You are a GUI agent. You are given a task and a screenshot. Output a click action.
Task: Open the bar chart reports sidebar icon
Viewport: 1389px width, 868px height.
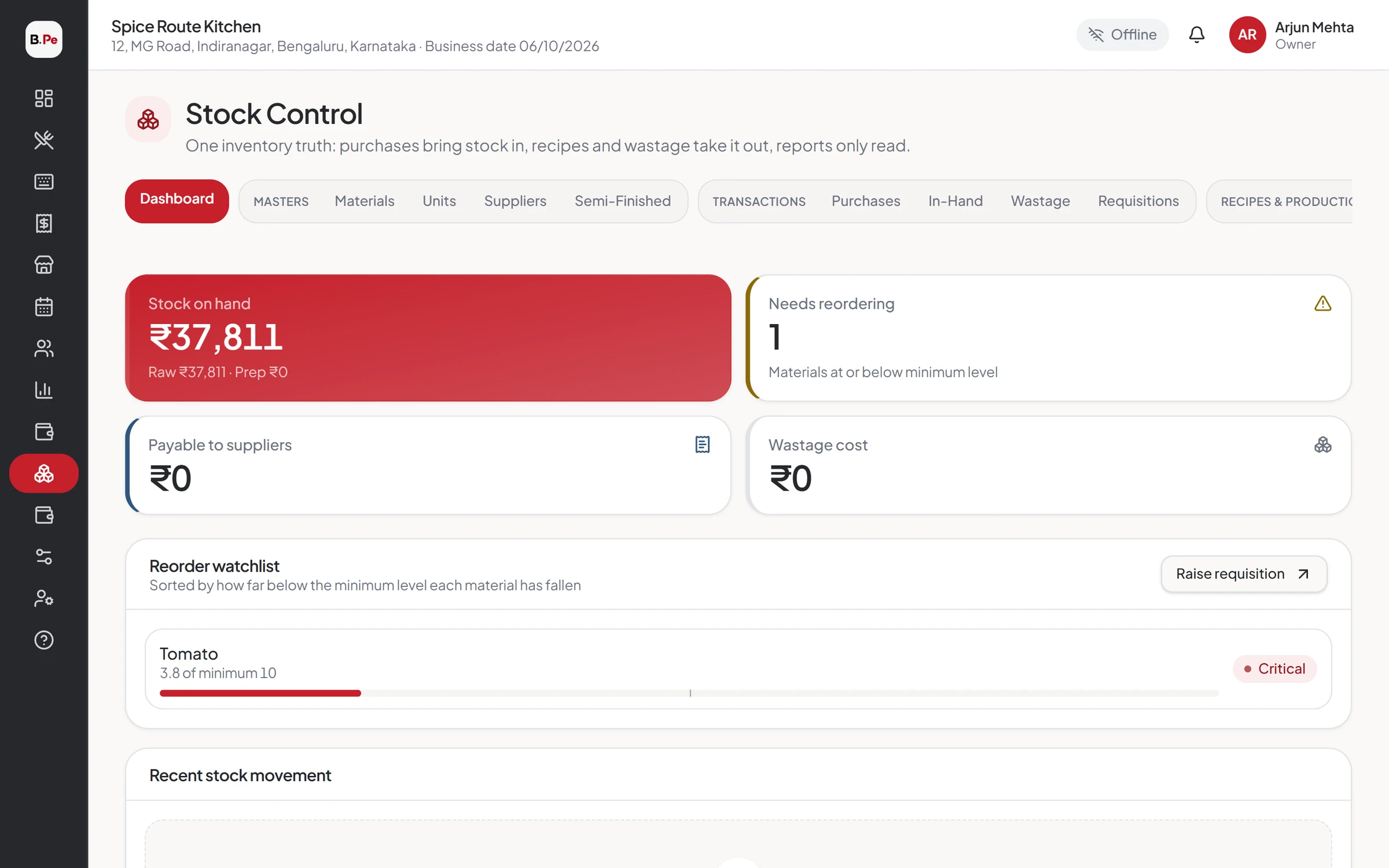tap(44, 390)
